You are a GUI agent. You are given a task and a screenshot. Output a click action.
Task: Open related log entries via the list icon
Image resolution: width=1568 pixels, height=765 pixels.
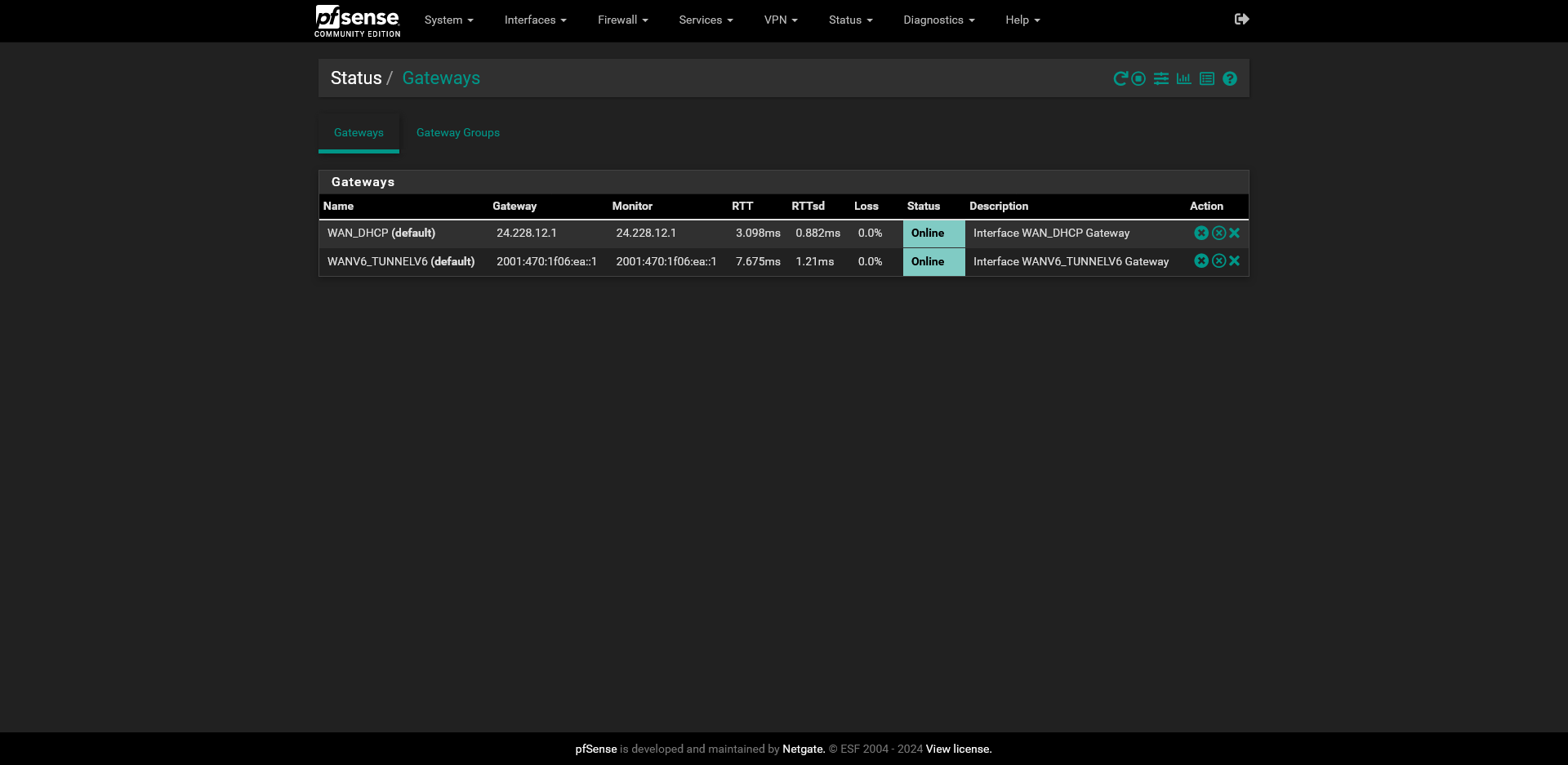click(1206, 78)
